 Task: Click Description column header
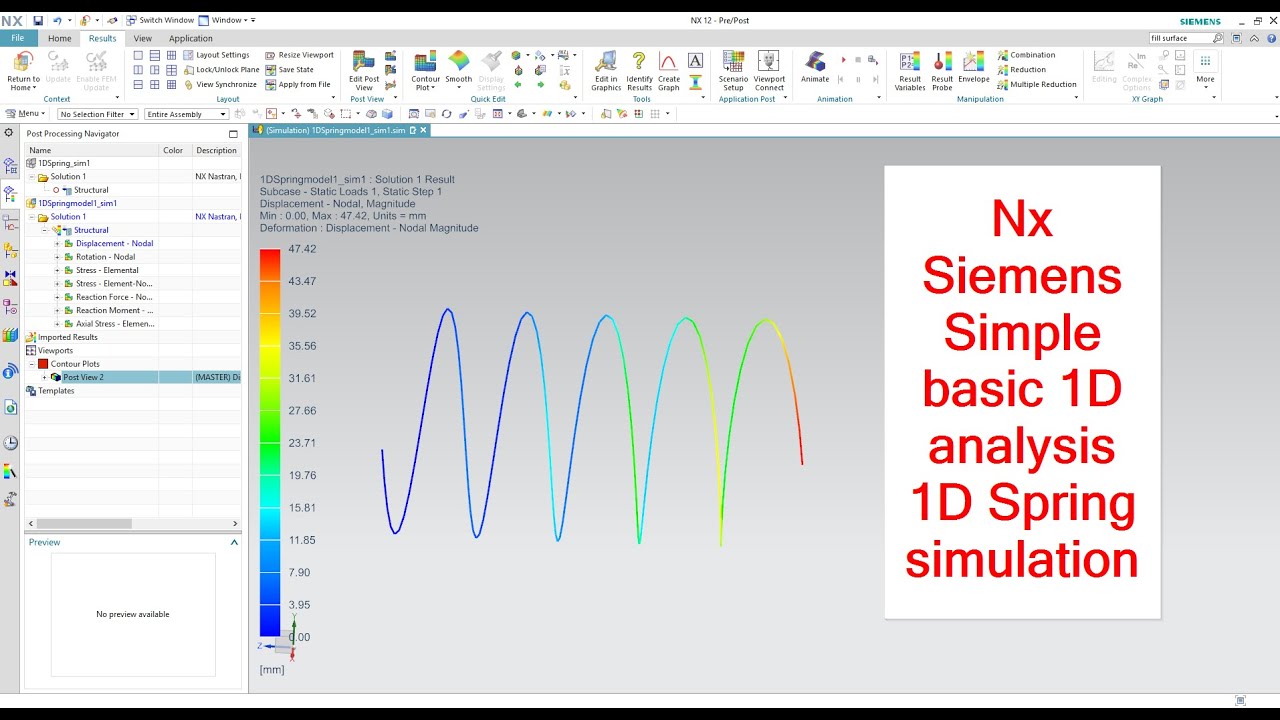click(x=217, y=150)
